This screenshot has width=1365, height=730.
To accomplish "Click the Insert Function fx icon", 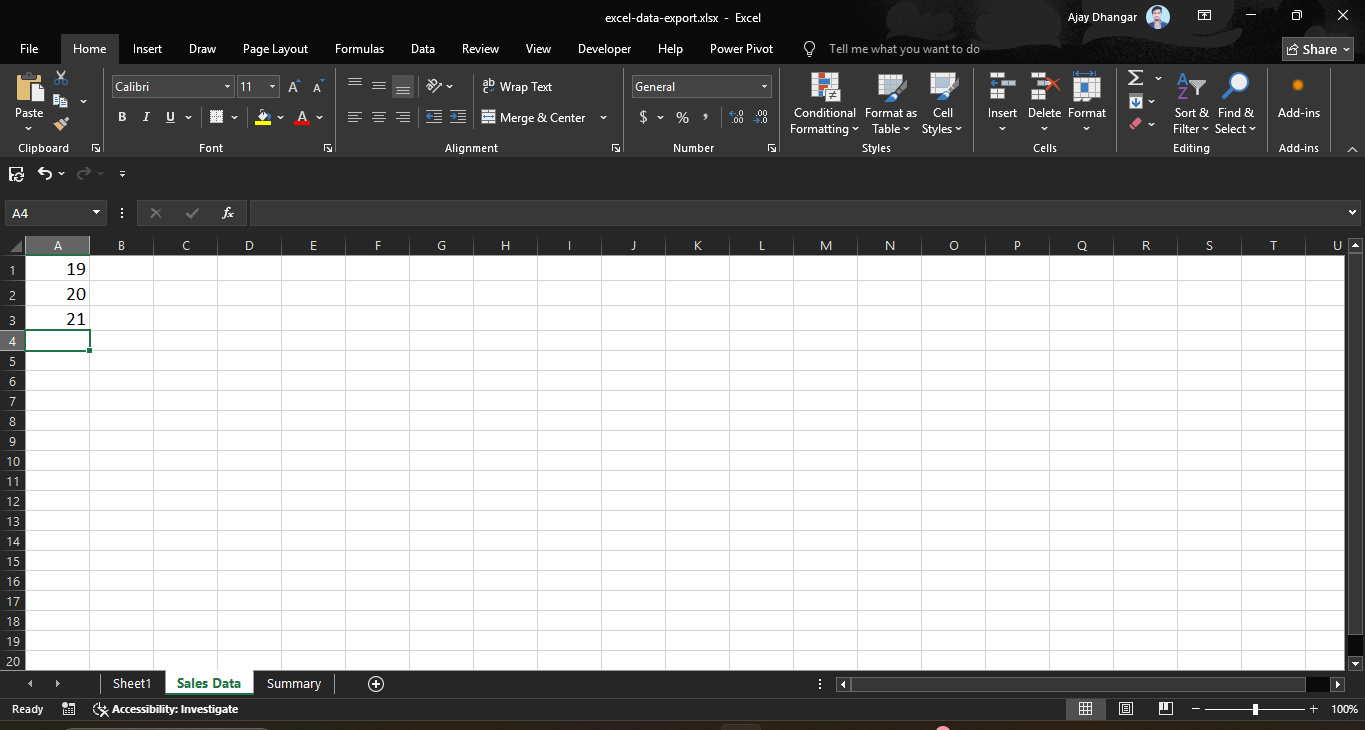I will pyautogui.click(x=228, y=213).
